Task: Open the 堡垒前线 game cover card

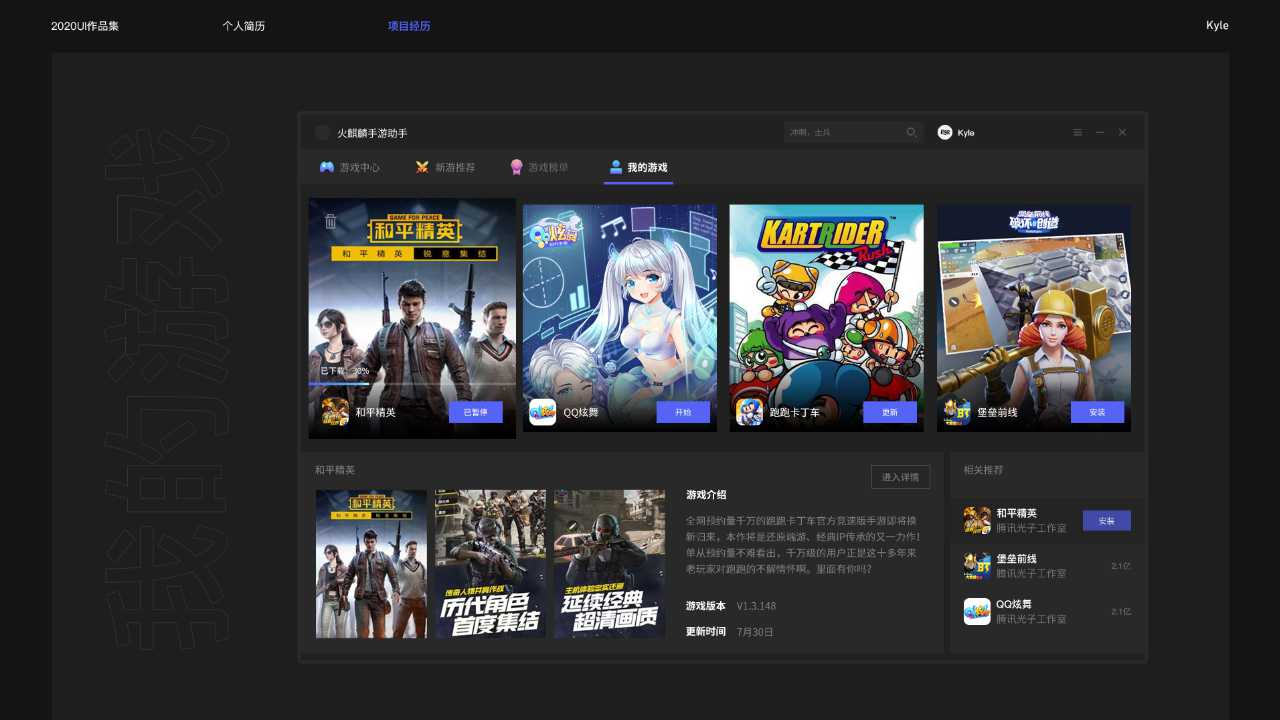Action: coord(1034,318)
